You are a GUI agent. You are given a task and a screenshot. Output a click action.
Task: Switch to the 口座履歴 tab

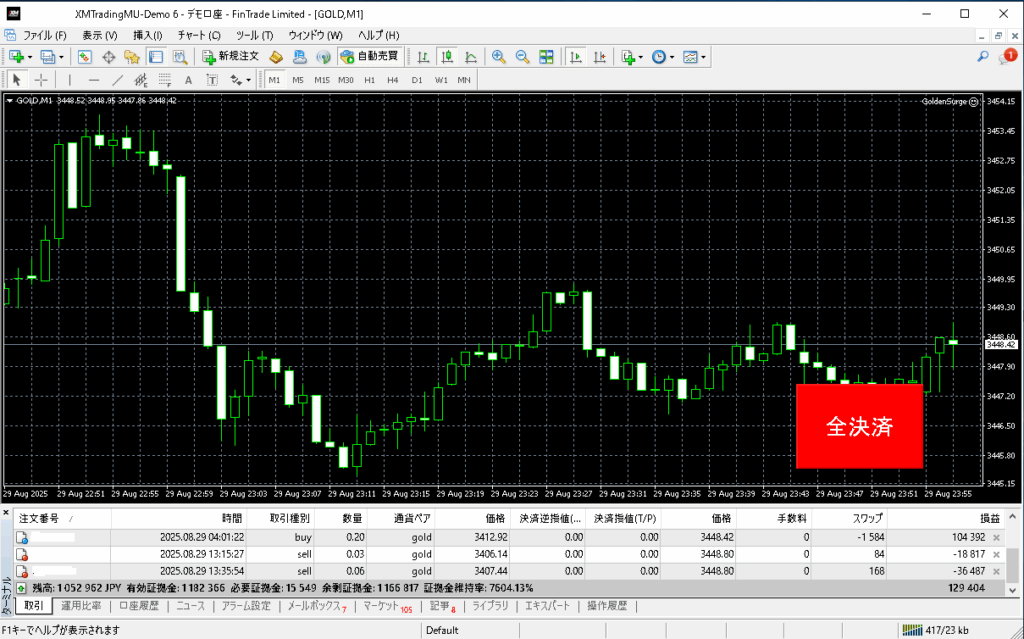click(x=138, y=606)
